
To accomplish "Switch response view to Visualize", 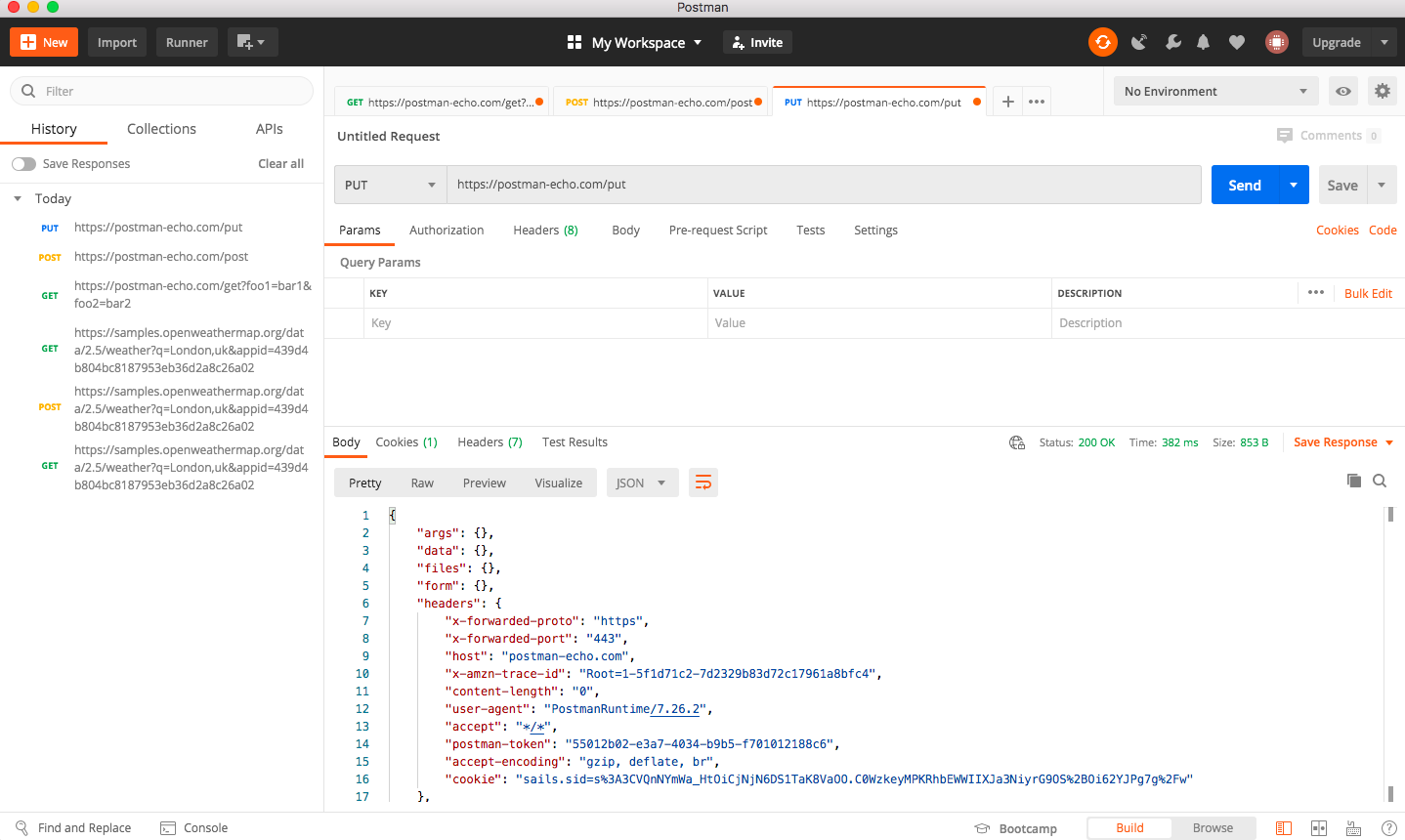I will pyautogui.click(x=558, y=483).
